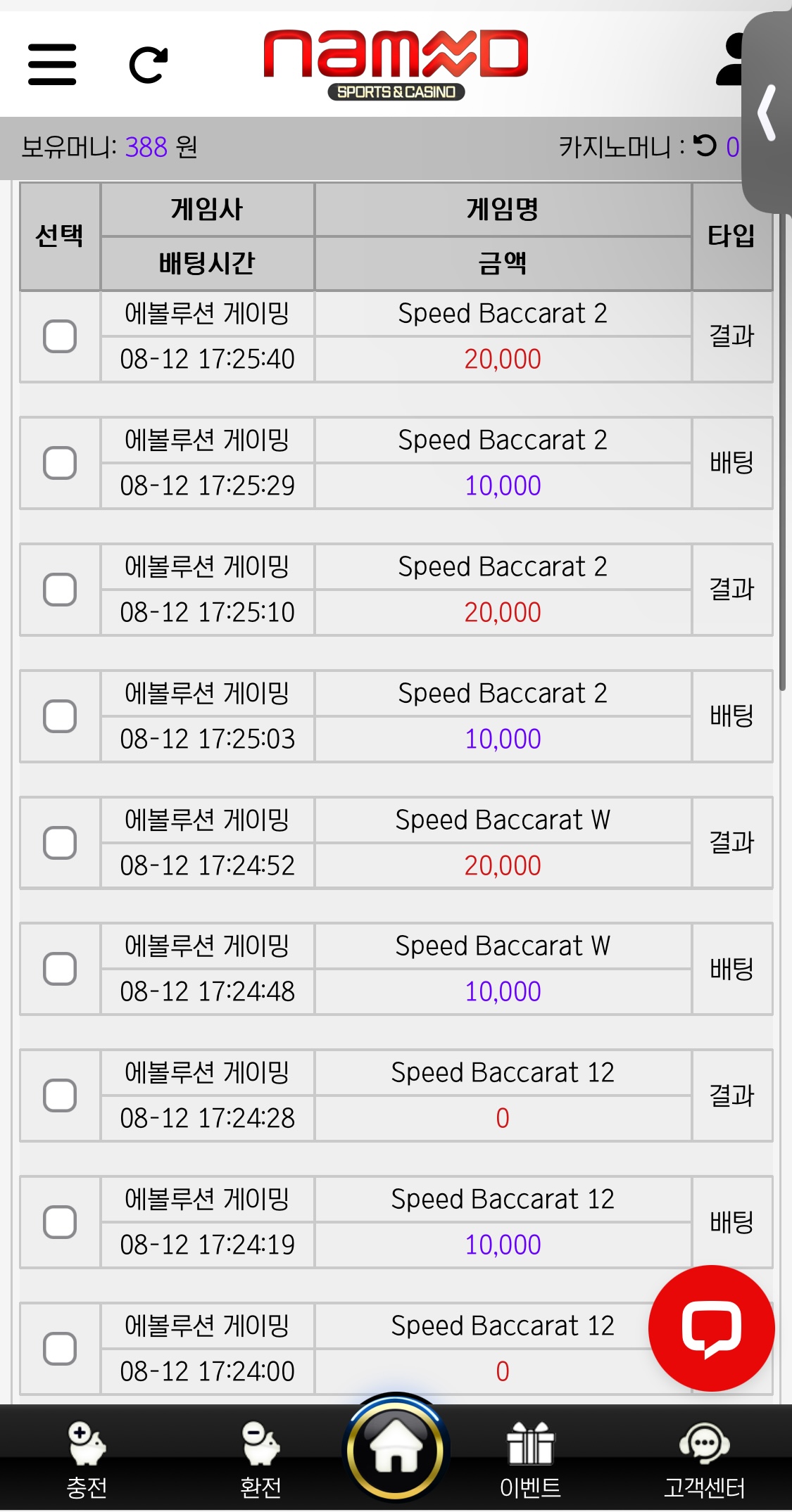Check the 17:25:40 bet row checkbox
The width and height of the screenshot is (792, 1512).
coord(60,336)
